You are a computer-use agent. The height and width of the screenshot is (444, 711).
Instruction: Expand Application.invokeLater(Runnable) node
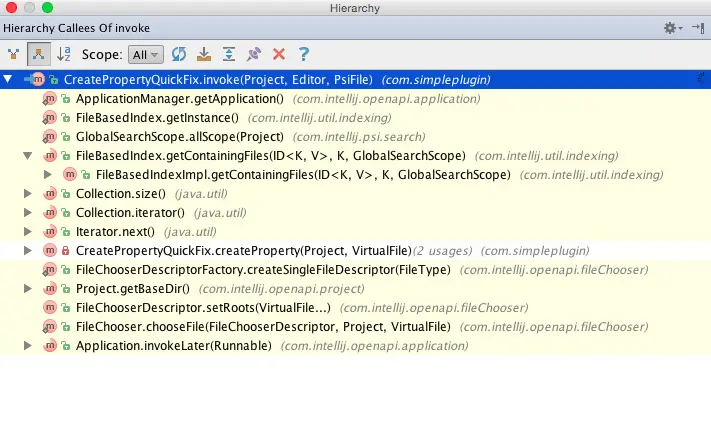pyautogui.click(x=28, y=346)
